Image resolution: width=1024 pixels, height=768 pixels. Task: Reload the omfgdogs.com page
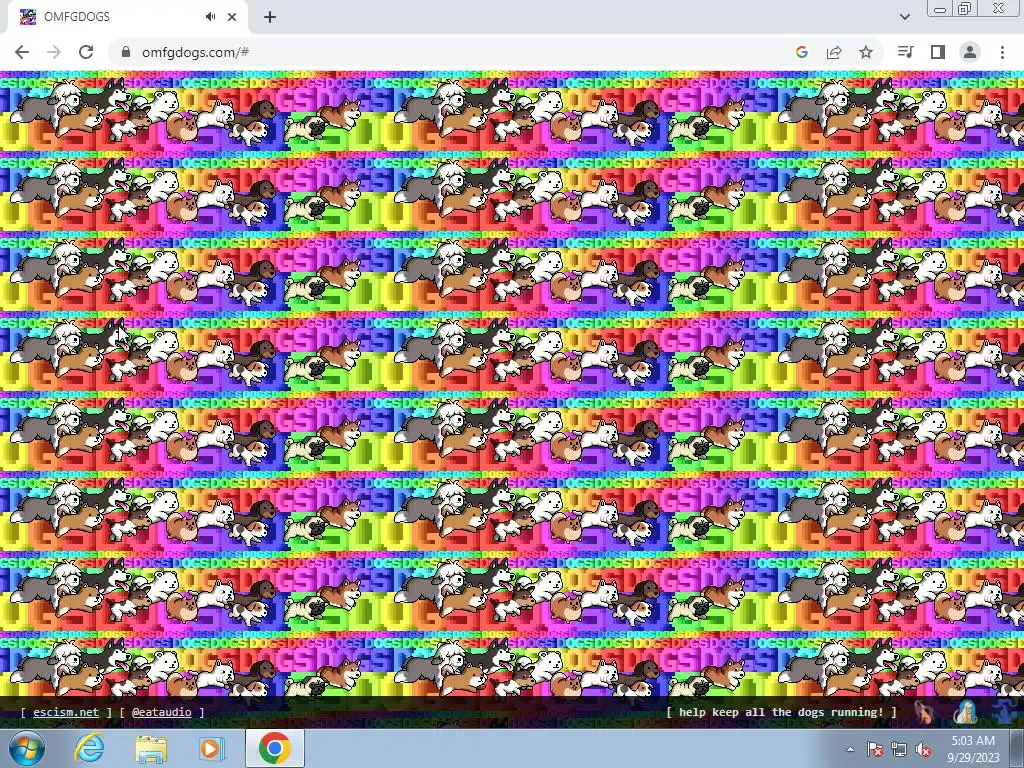click(x=86, y=52)
